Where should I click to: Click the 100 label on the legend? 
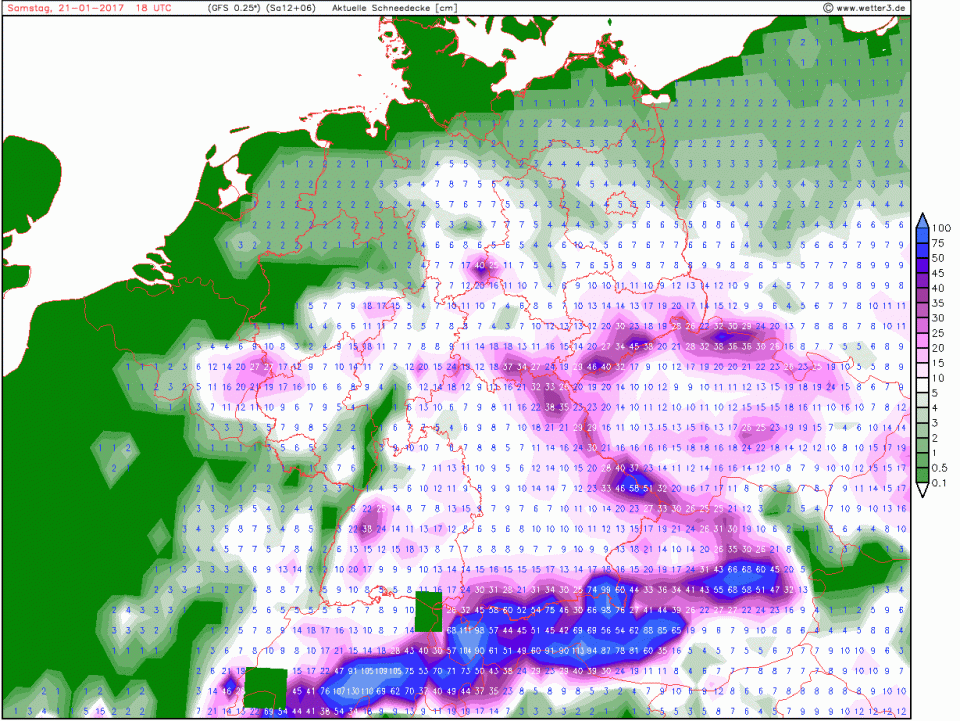(x=942, y=228)
